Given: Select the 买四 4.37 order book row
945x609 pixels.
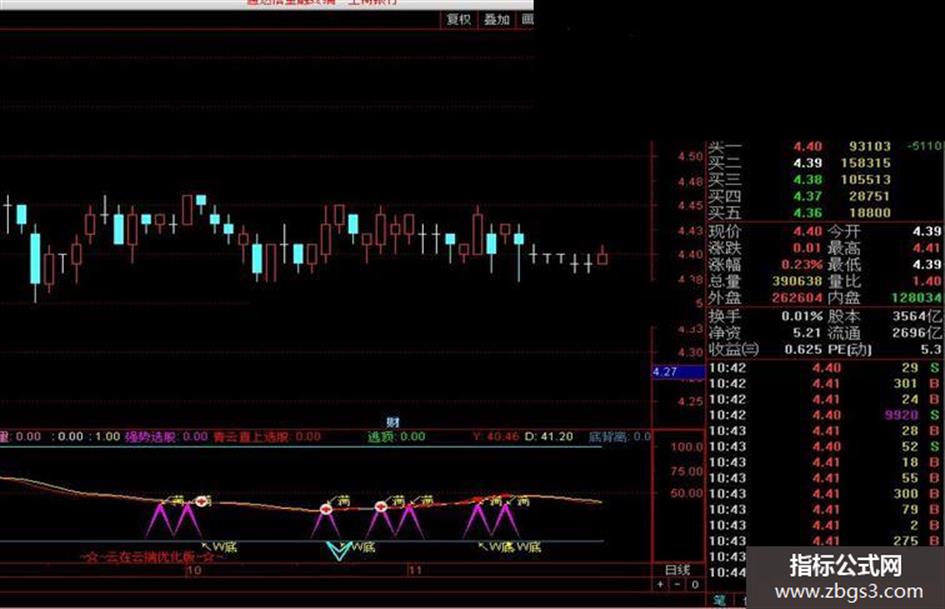Looking at the screenshot, I should click(800, 196).
